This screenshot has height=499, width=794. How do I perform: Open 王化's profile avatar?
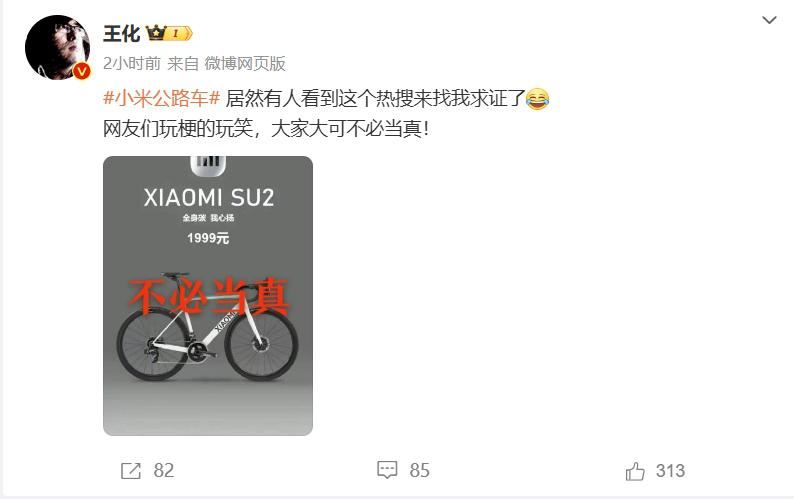click(57, 48)
